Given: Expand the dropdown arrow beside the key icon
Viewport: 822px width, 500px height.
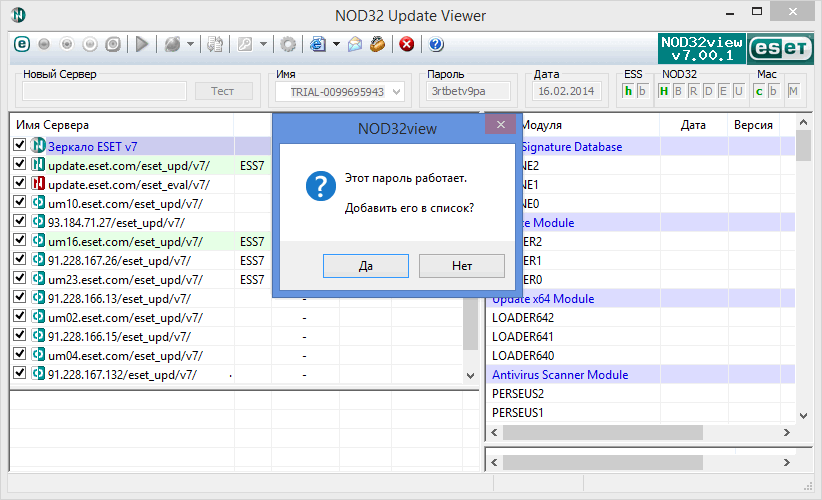Looking at the screenshot, I should [263, 44].
